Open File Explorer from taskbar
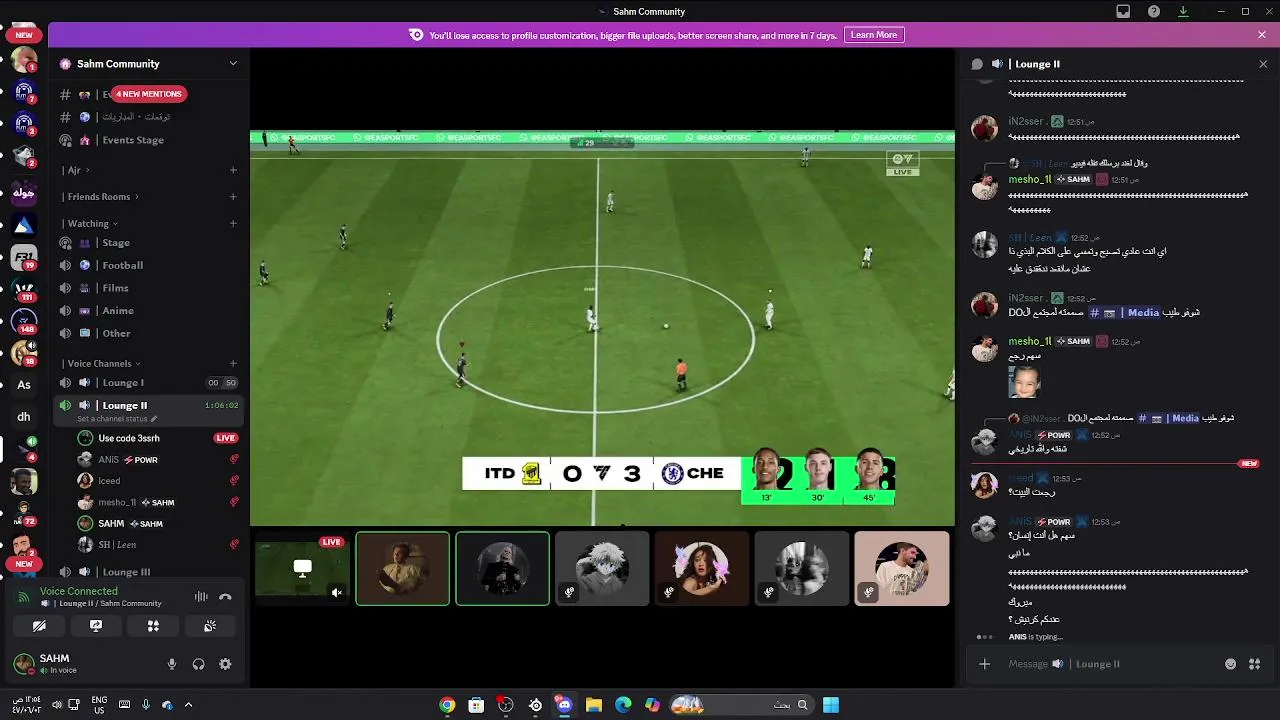 click(593, 705)
